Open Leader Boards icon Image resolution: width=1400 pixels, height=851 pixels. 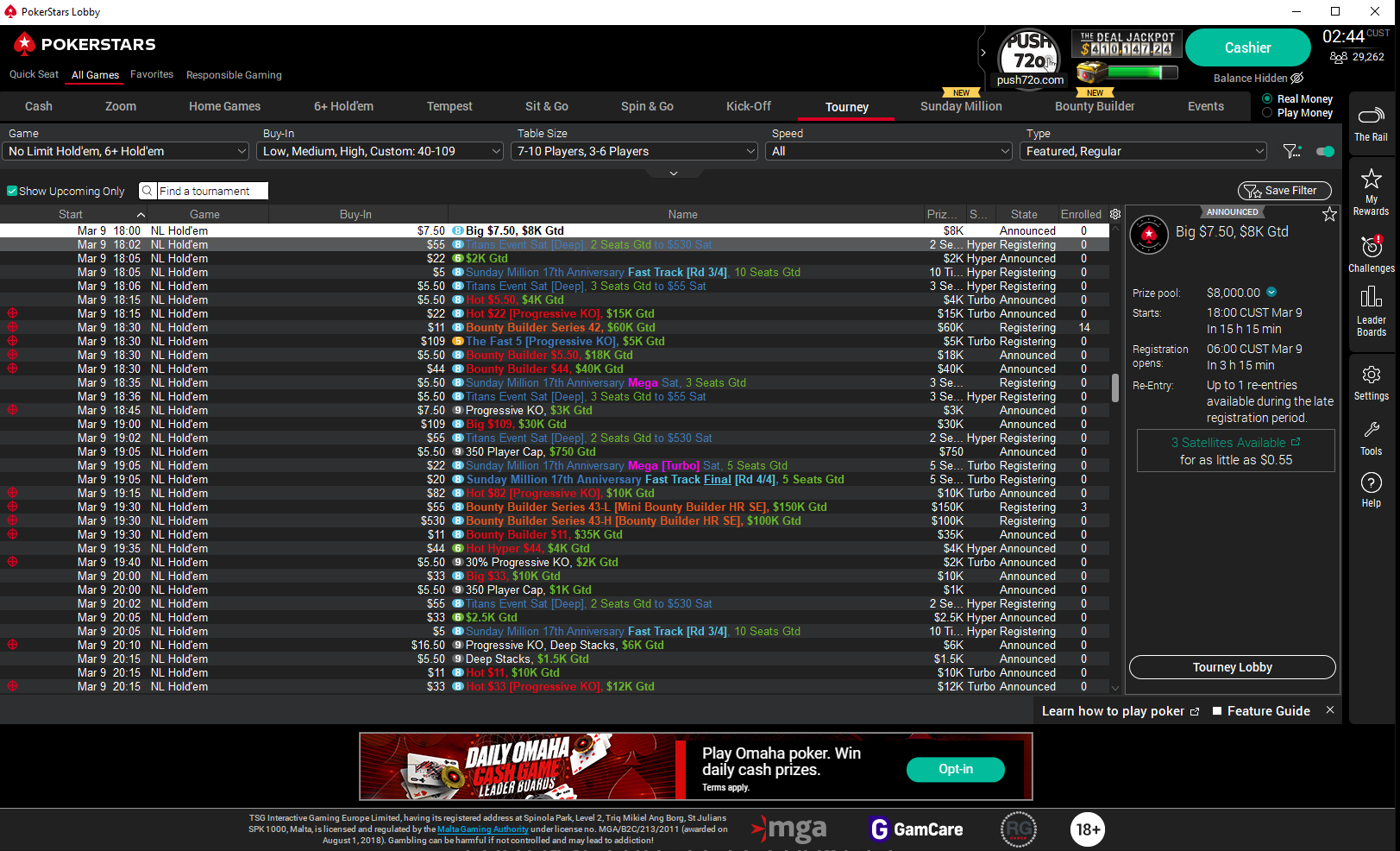click(1371, 311)
